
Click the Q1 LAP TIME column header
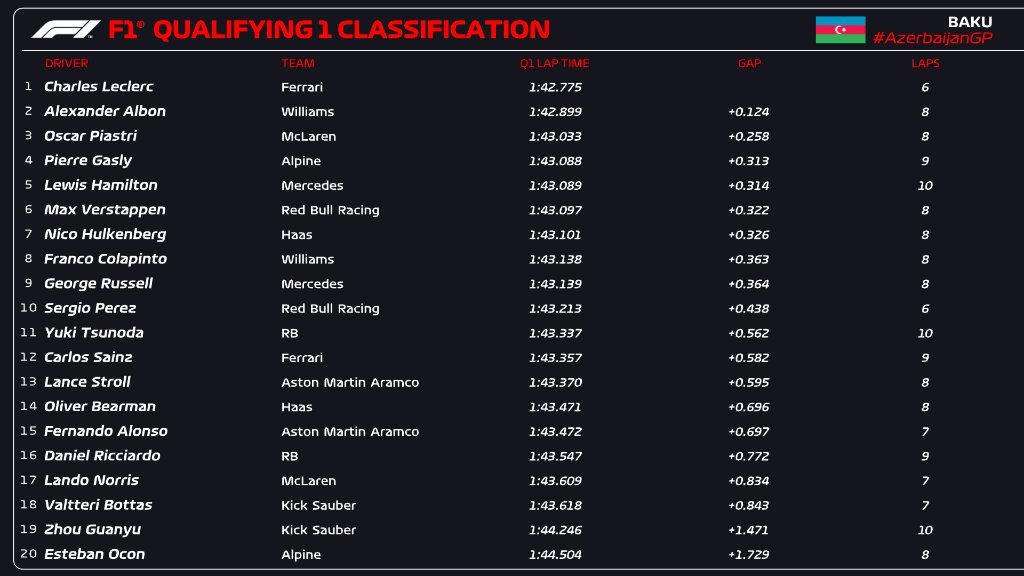pyautogui.click(x=554, y=63)
